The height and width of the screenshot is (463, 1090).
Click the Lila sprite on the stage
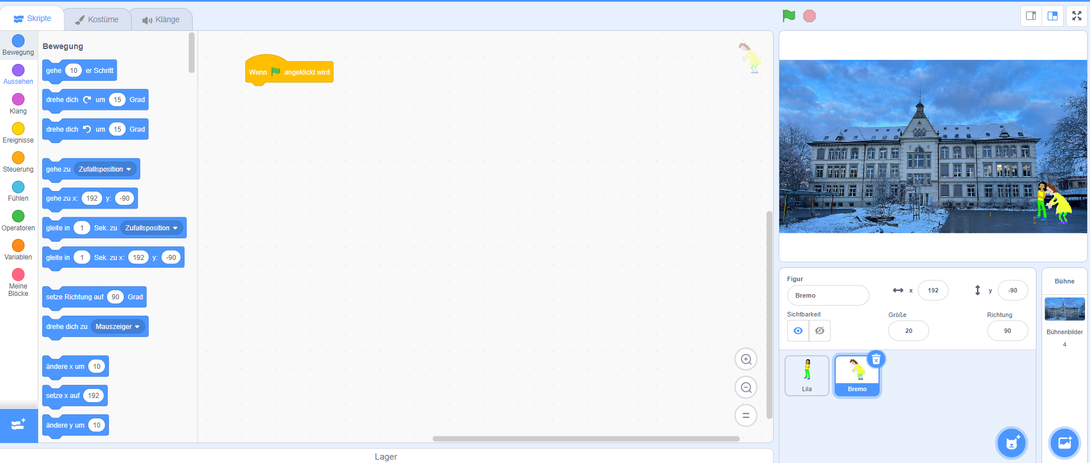(1041, 200)
